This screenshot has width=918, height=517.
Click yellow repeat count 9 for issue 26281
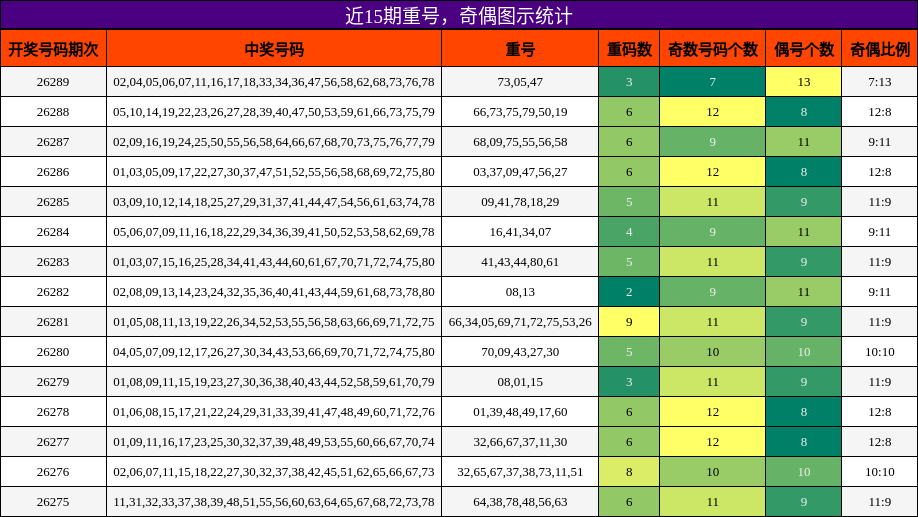pos(629,322)
